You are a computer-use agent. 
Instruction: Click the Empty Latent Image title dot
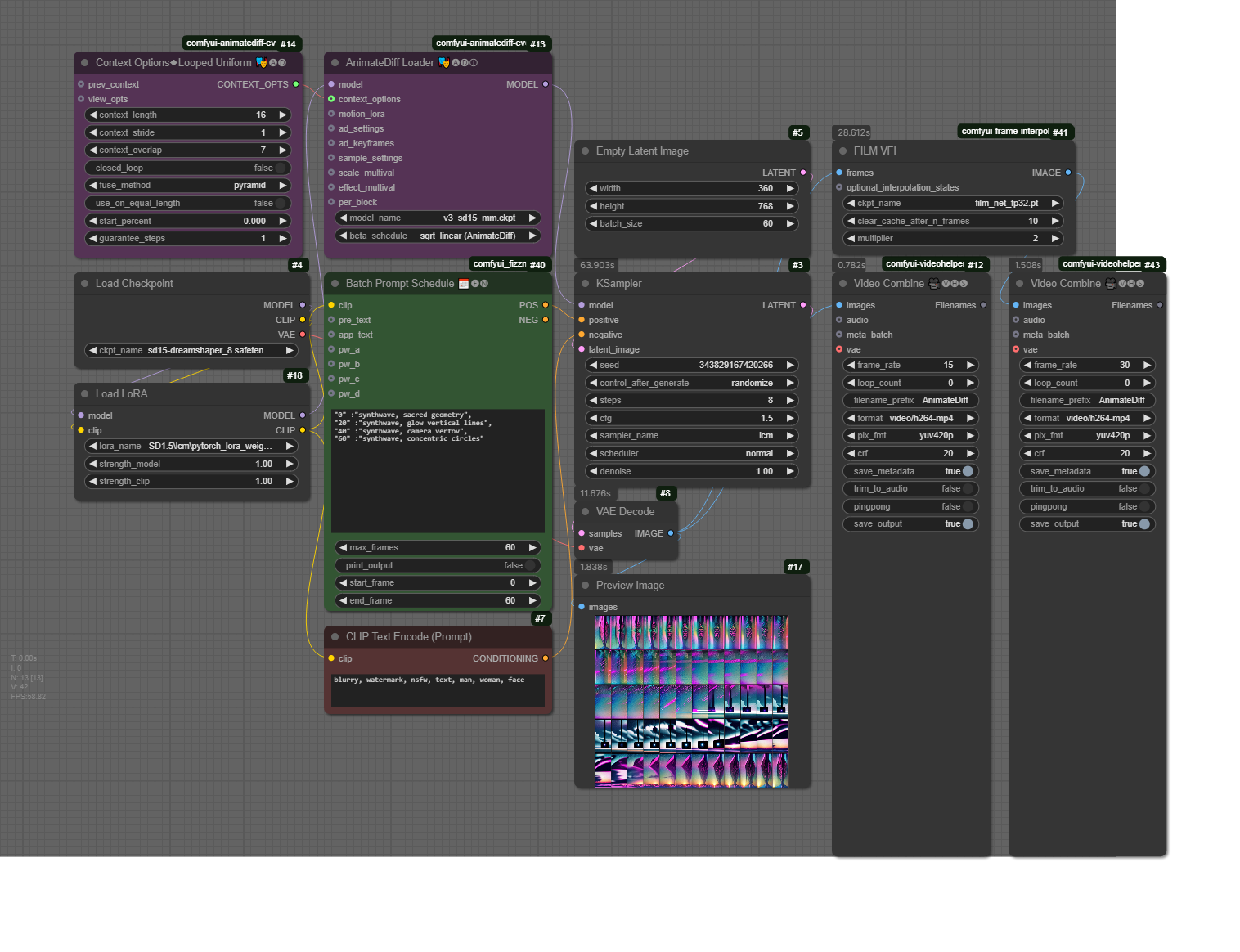click(585, 151)
